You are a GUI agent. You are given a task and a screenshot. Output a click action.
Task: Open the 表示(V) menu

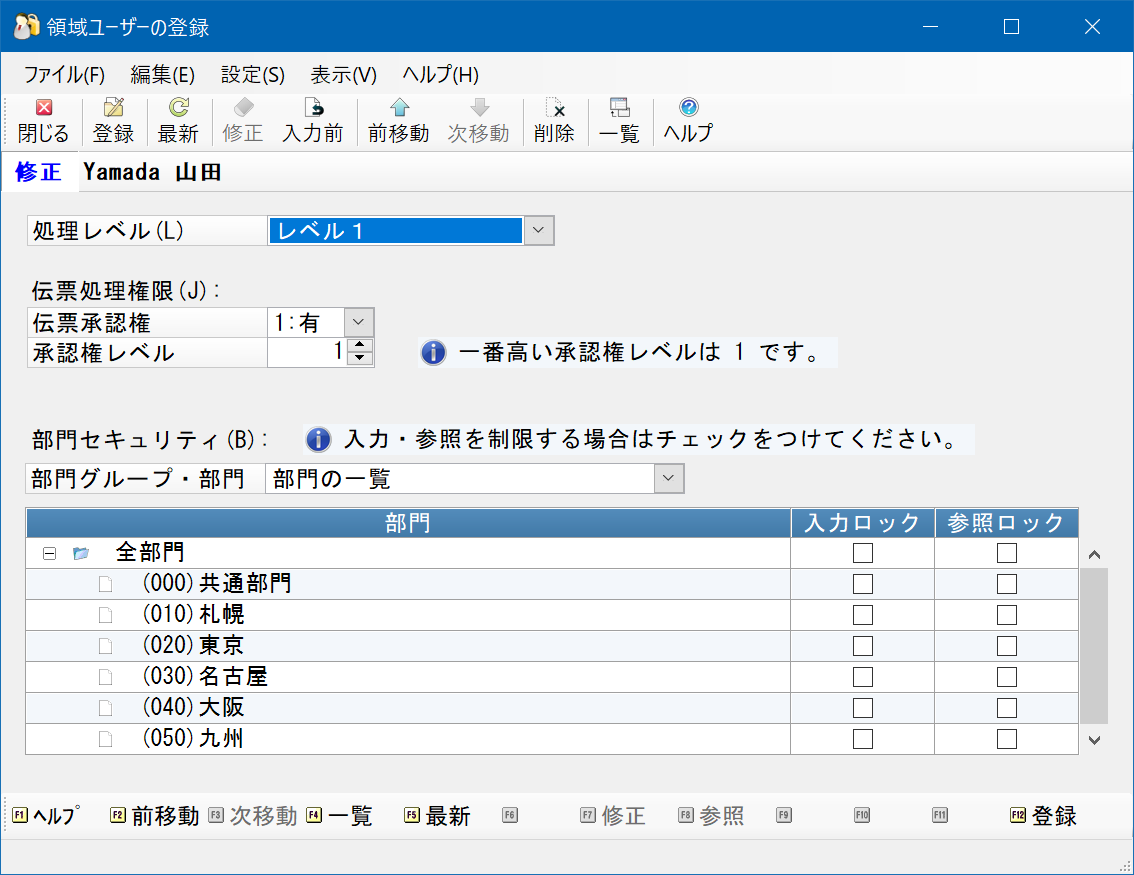344,74
